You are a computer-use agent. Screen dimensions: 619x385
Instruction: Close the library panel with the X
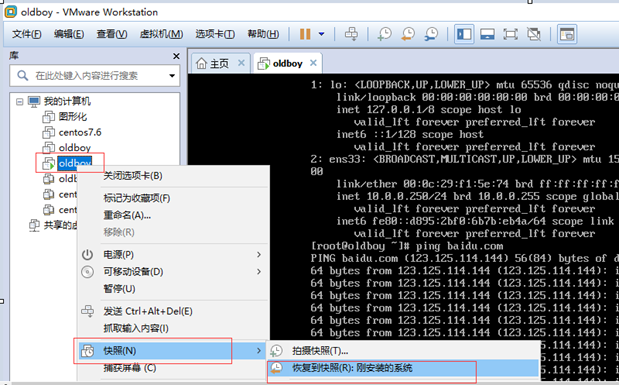coord(176,56)
